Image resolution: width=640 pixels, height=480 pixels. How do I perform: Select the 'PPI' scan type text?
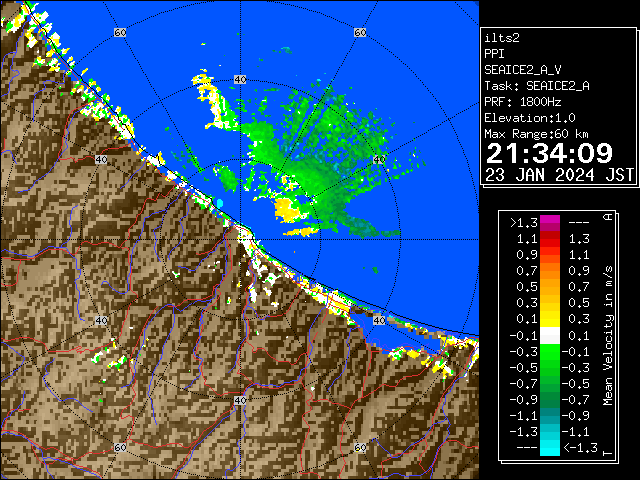494,54
